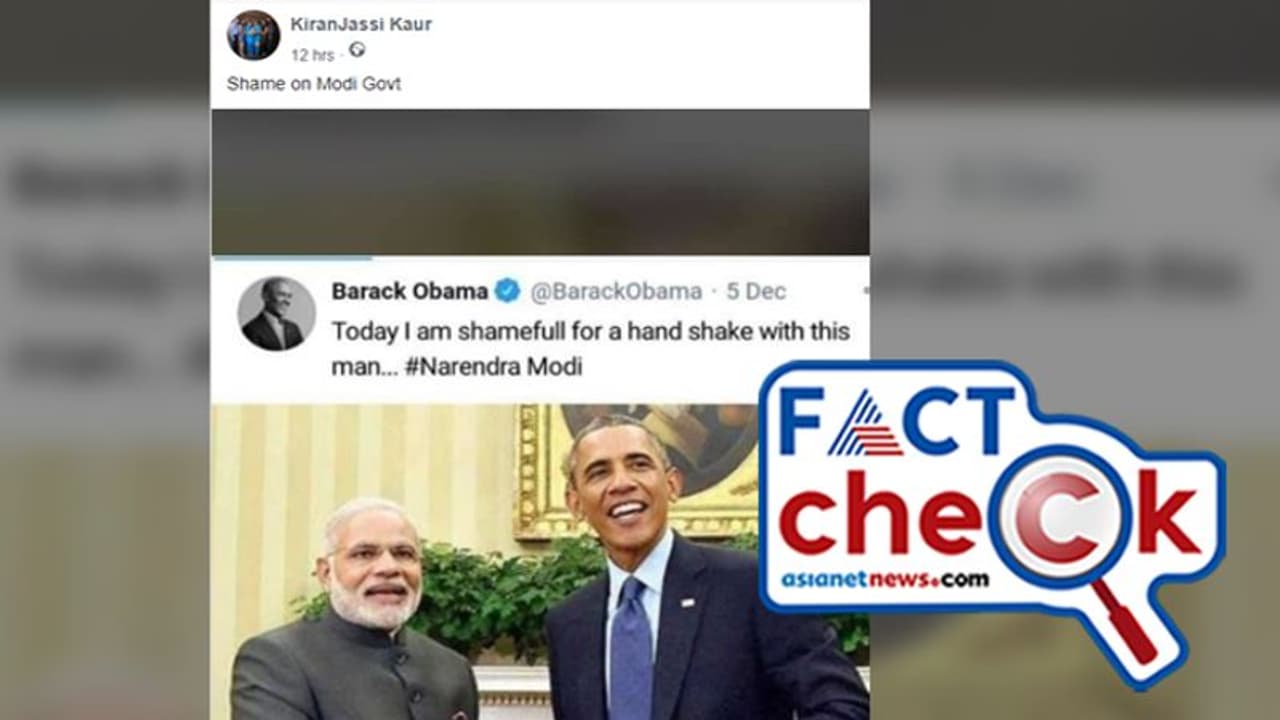Image resolution: width=1280 pixels, height=720 pixels.
Task: Click the gold framed painting in photo
Action: [x=636, y=471]
